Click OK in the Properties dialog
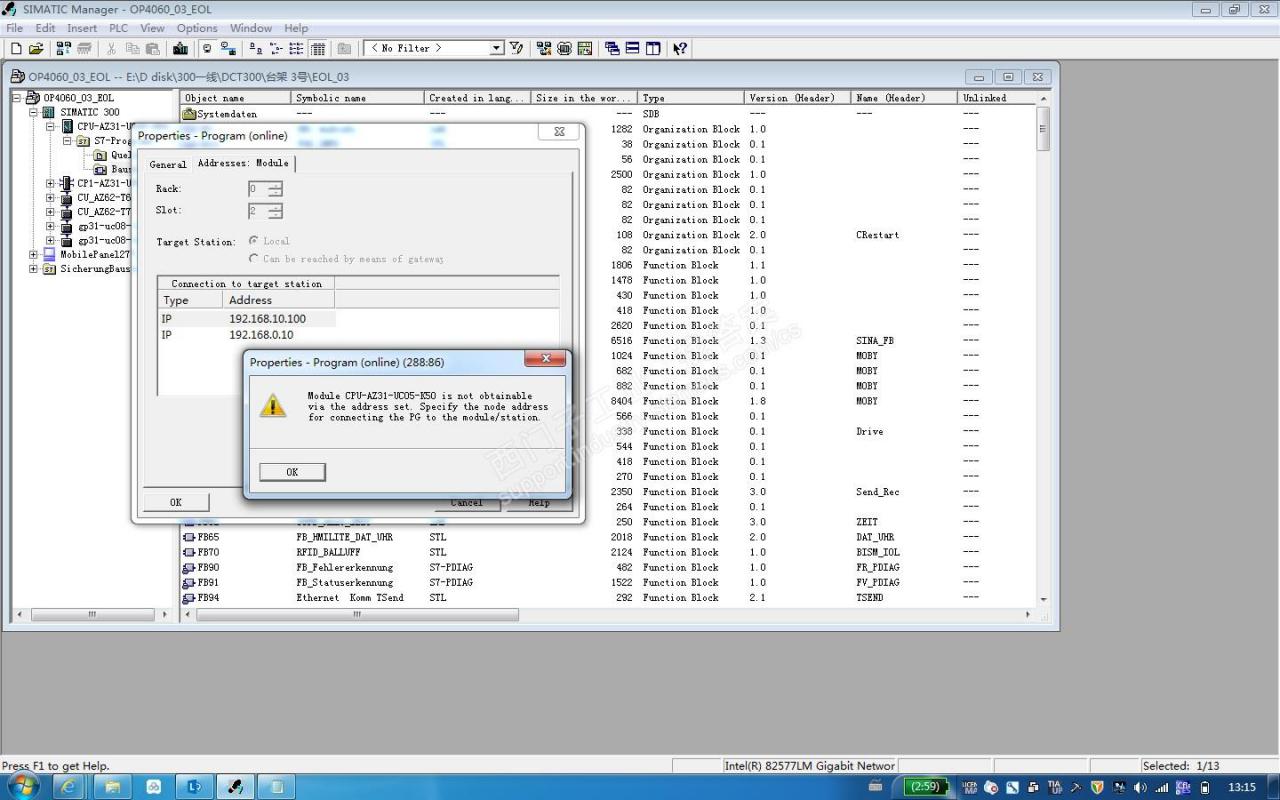 pyautogui.click(x=176, y=502)
